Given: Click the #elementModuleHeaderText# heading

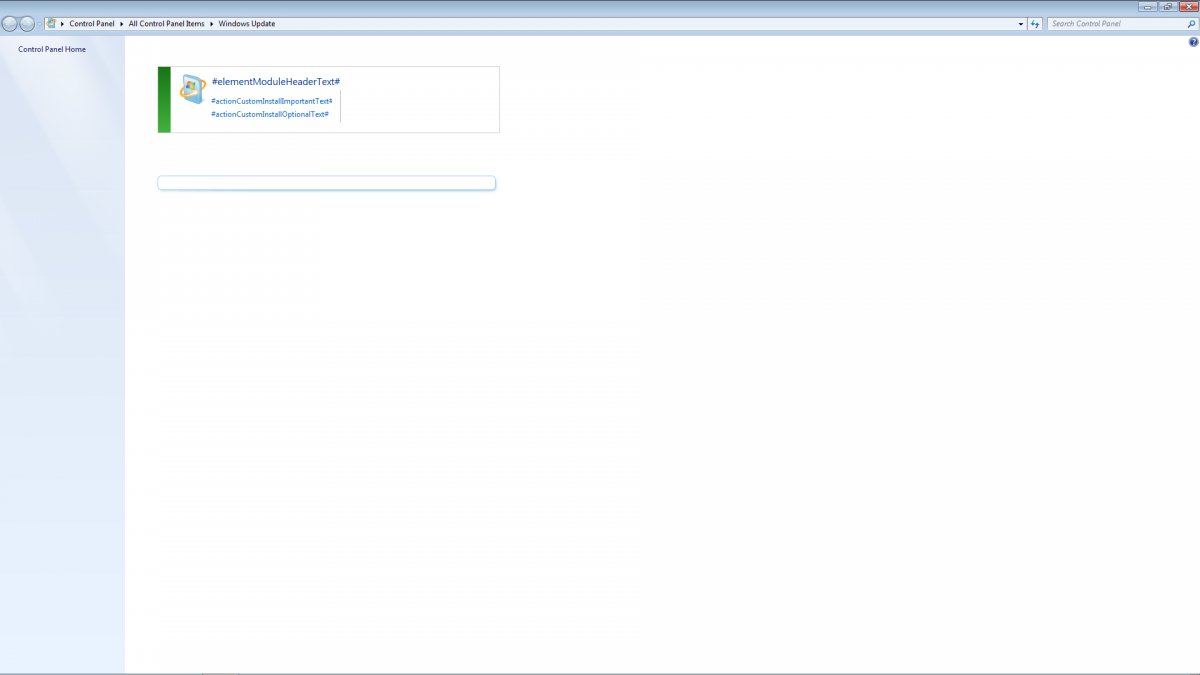Looking at the screenshot, I should click(276, 81).
